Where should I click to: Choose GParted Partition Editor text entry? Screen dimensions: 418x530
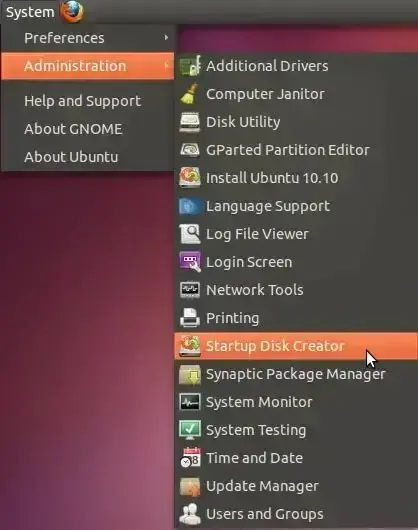288,150
